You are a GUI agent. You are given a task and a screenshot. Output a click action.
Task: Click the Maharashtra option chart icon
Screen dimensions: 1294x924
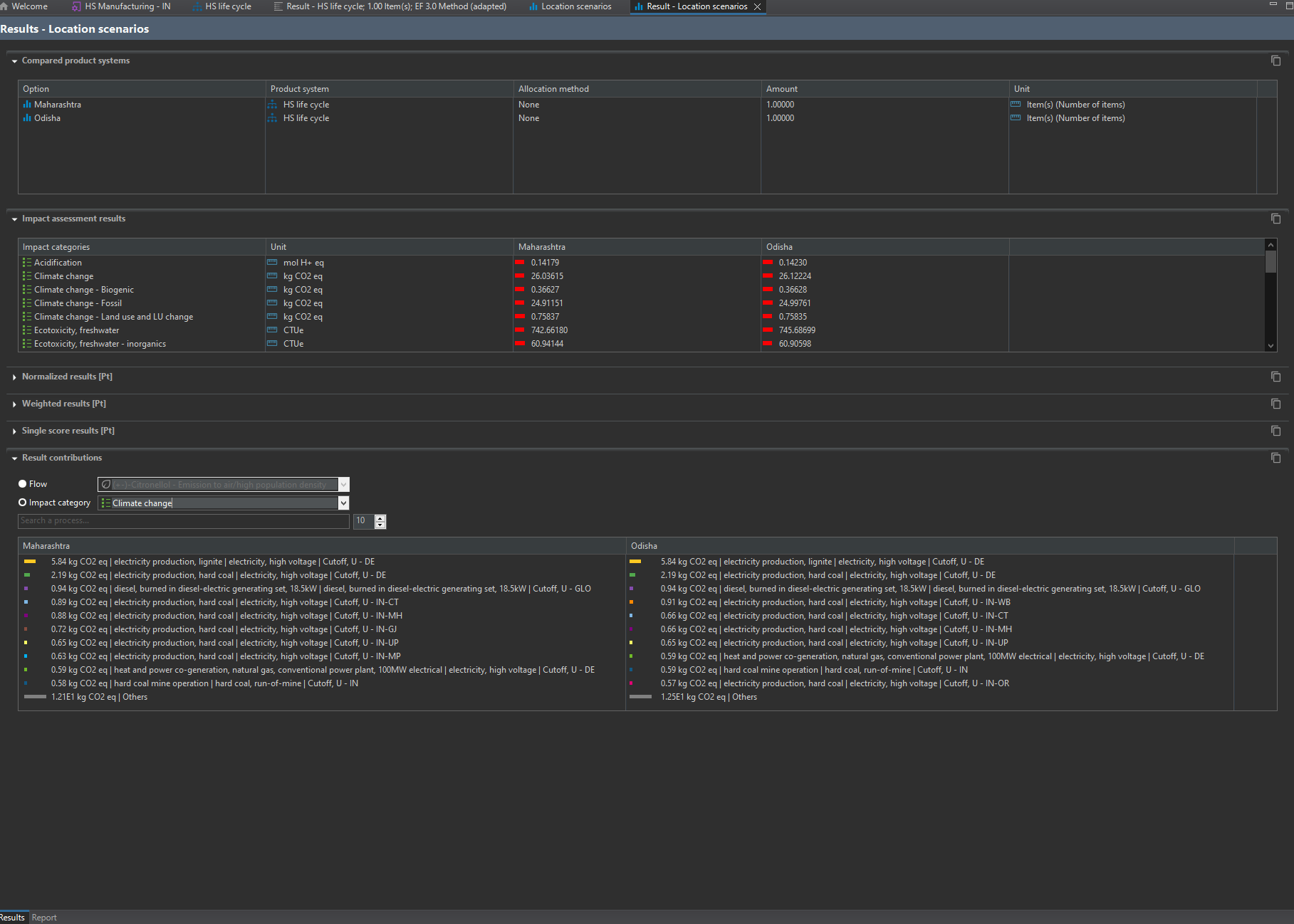[27, 105]
